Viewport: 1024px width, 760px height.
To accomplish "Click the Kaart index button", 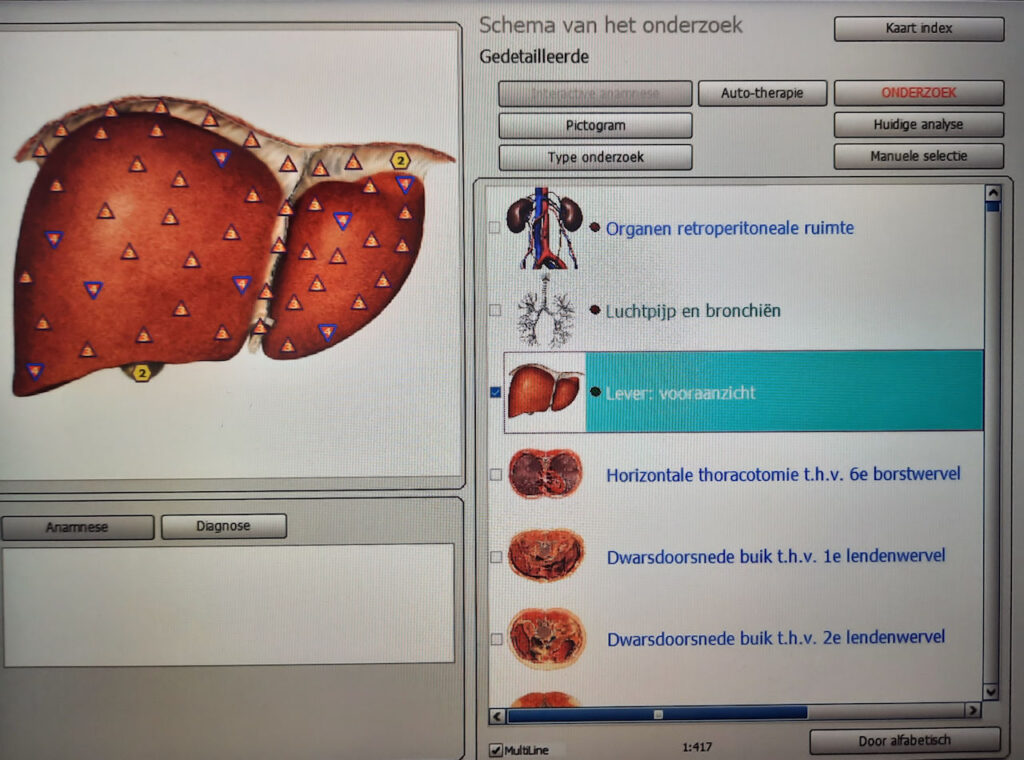I will [x=918, y=29].
